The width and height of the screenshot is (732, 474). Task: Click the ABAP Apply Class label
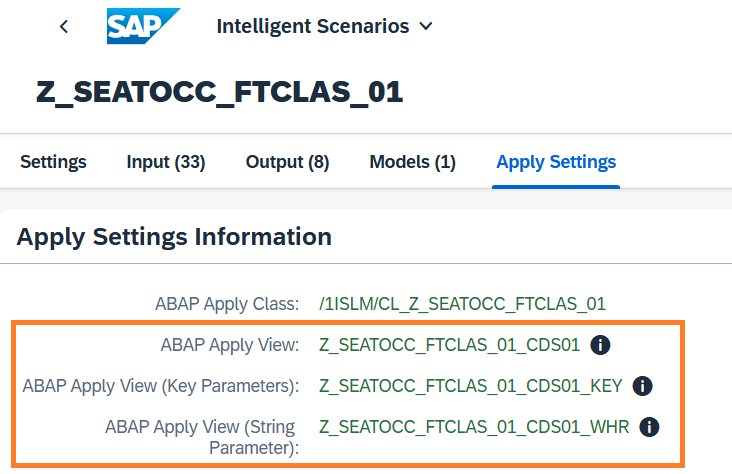coord(227,304)
